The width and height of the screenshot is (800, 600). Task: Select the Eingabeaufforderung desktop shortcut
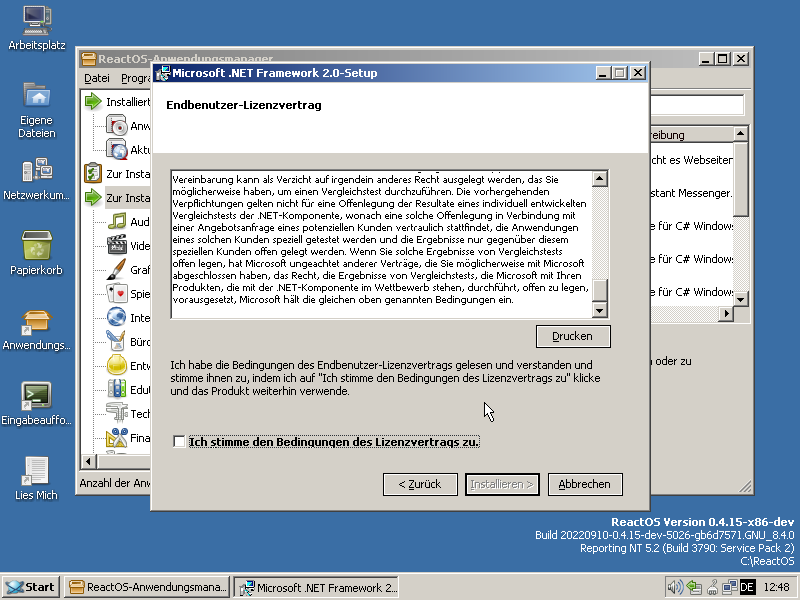point(36,396)
